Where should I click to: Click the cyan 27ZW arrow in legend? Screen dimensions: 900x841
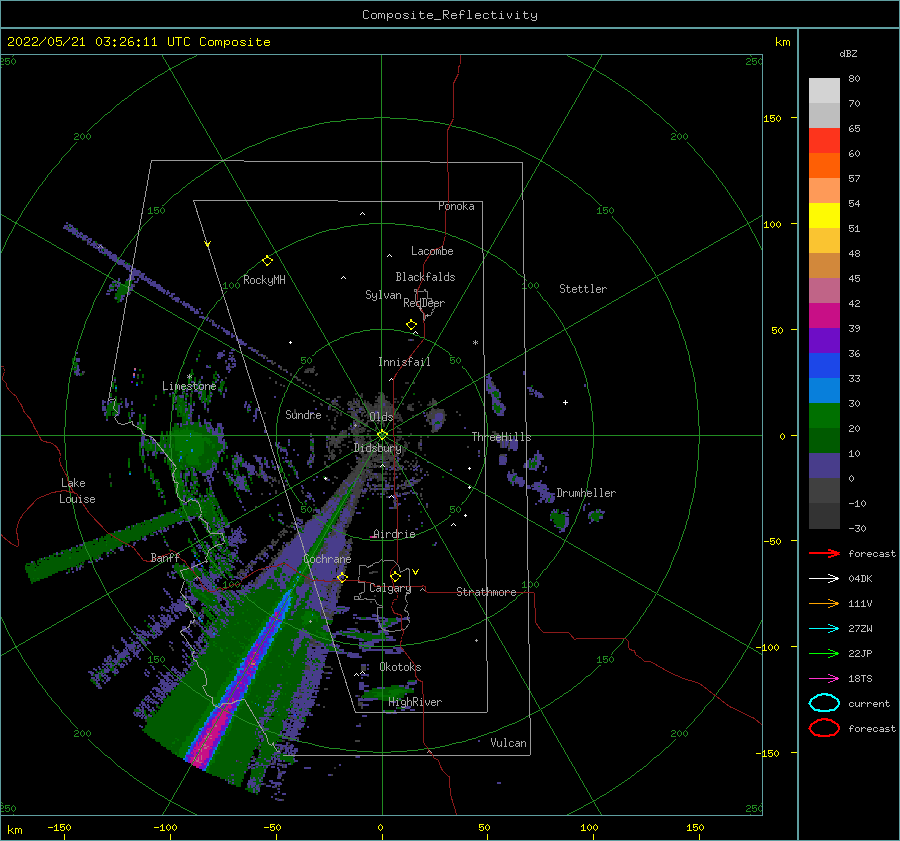tap(824, 629)
